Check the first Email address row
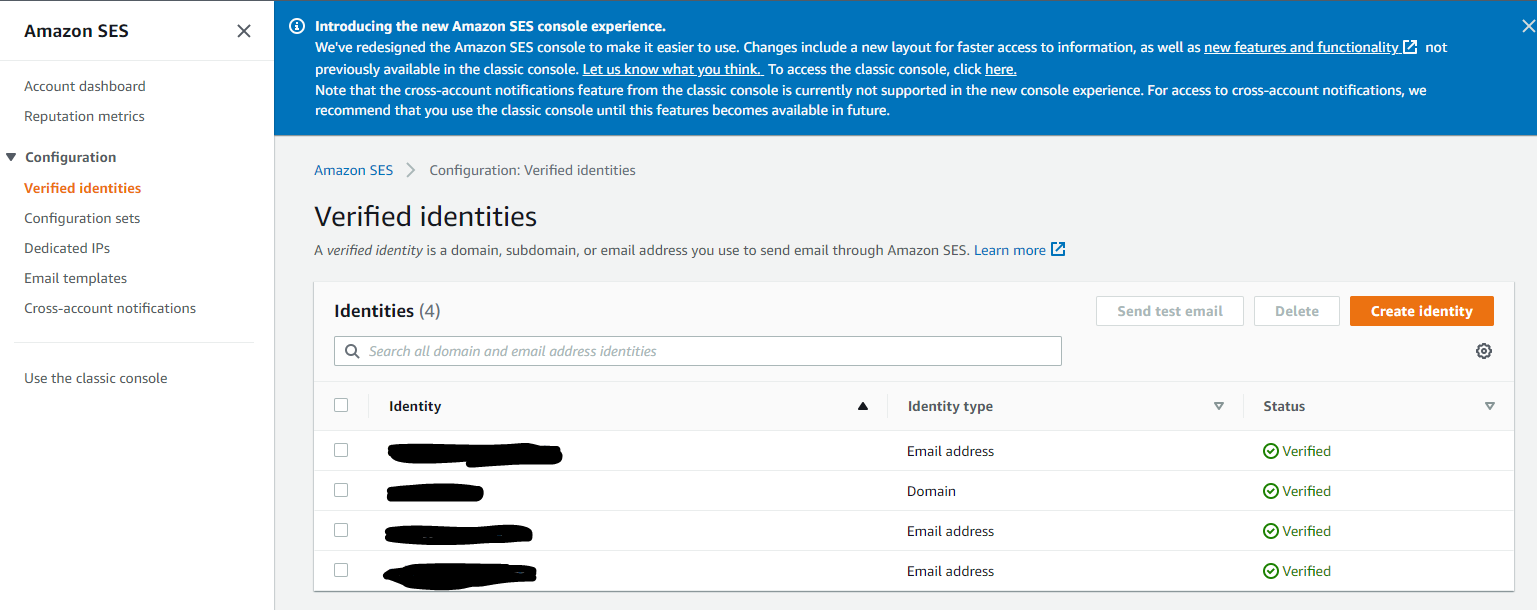 [x=341, y=450]
